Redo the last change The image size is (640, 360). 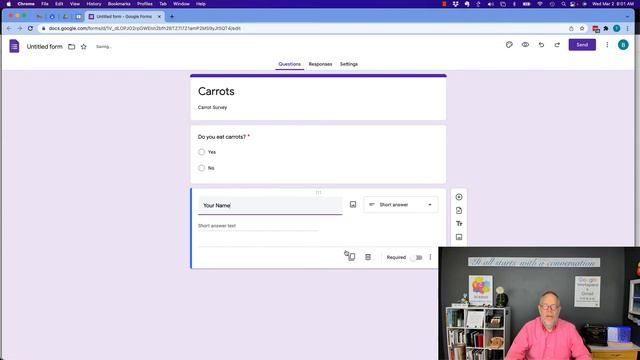pyautogui.click(x=557, y=45)
